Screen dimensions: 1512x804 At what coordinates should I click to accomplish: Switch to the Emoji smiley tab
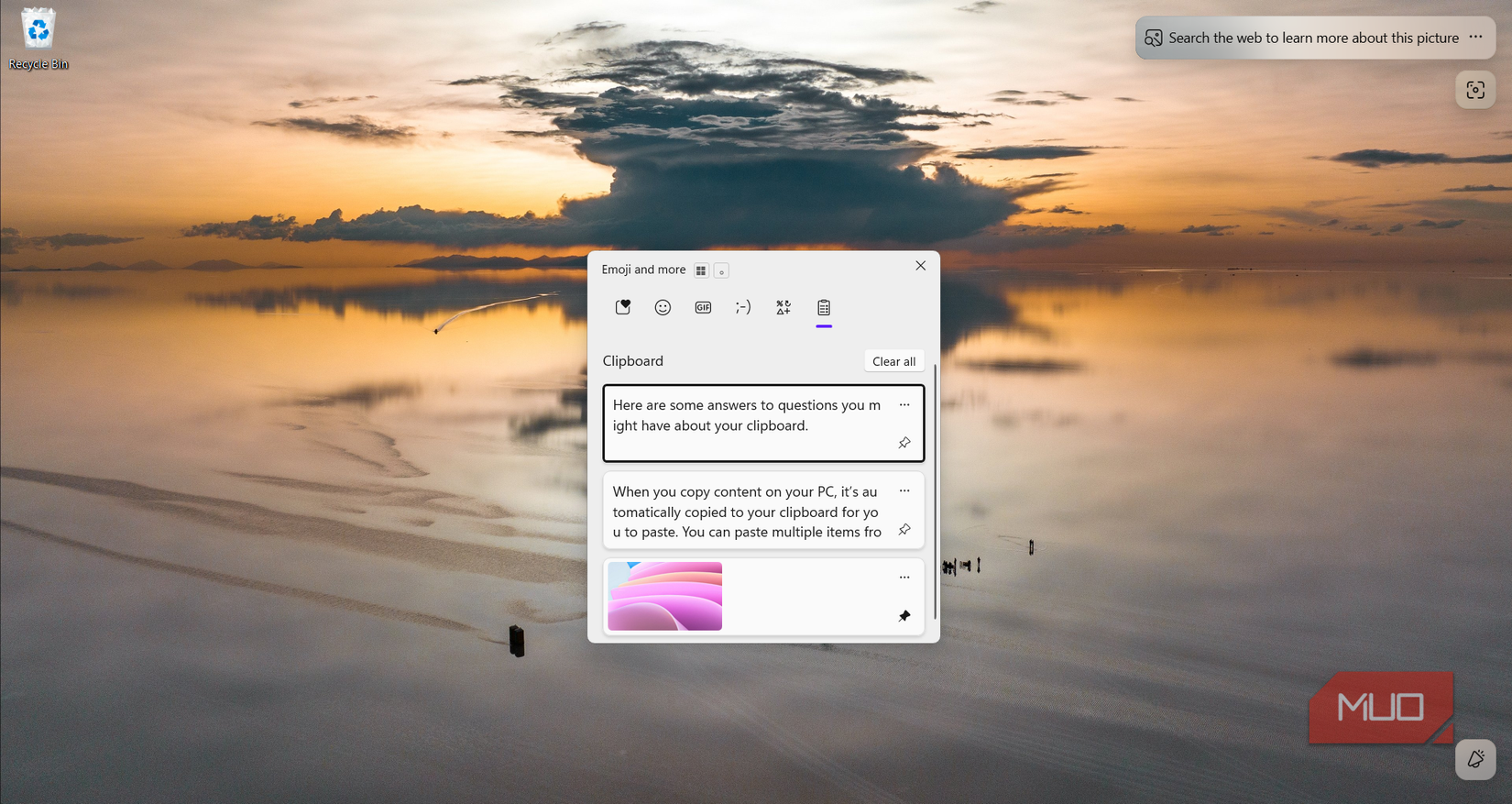click(663, 307)
